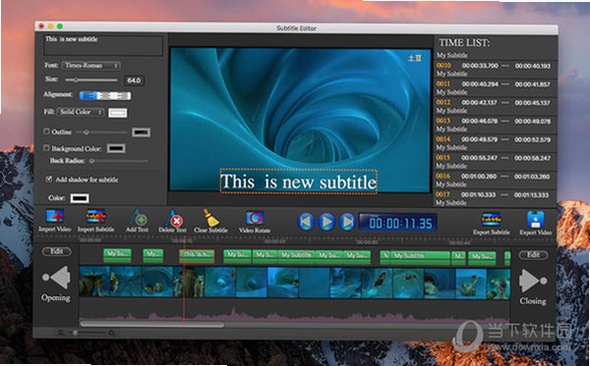590x366 pixels.
Task: Open the Solid Color fill dropdown
Action: point(81,112)
